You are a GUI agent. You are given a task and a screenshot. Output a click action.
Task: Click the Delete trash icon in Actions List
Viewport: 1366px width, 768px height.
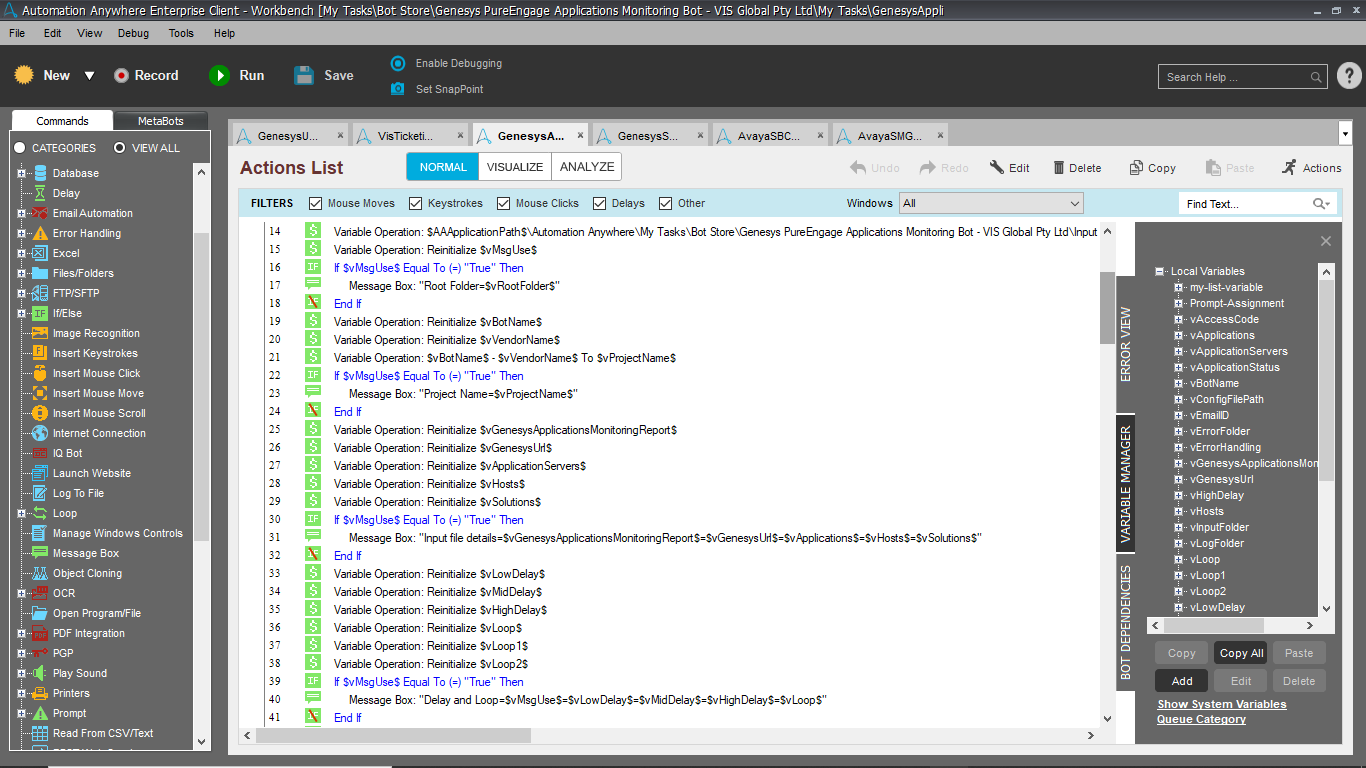point(1059,168)
